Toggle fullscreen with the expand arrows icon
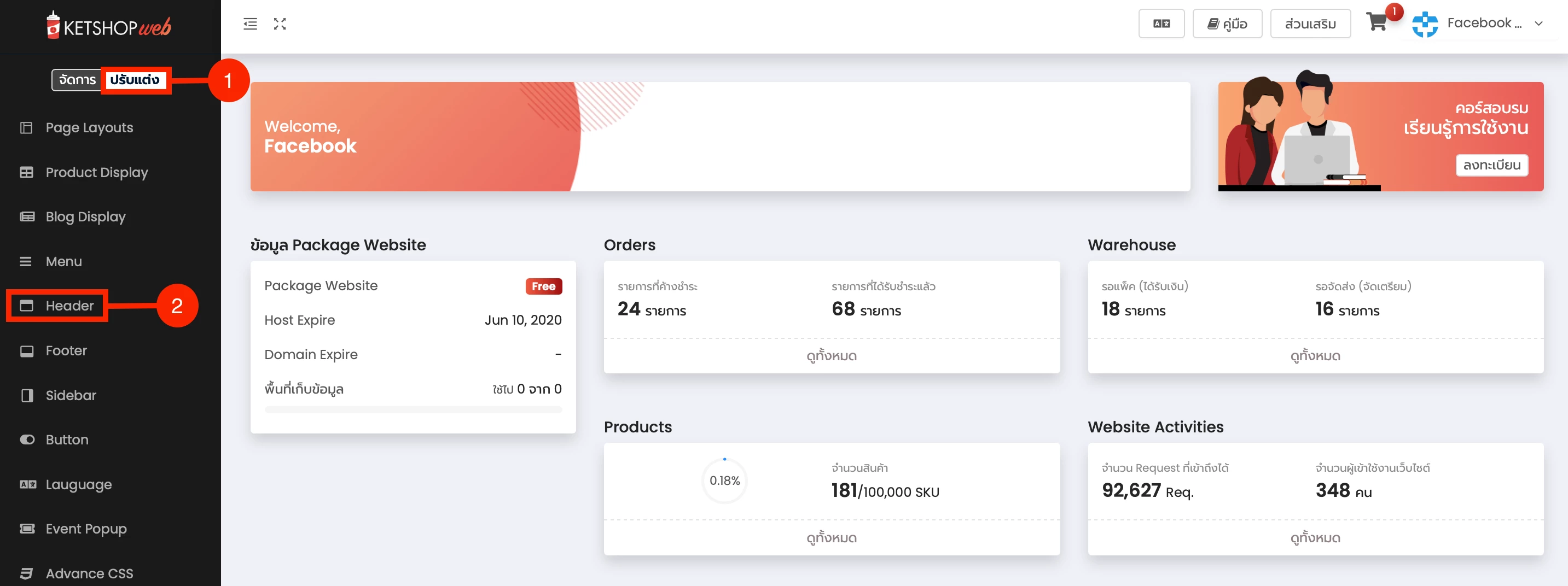 coord(280,24)
